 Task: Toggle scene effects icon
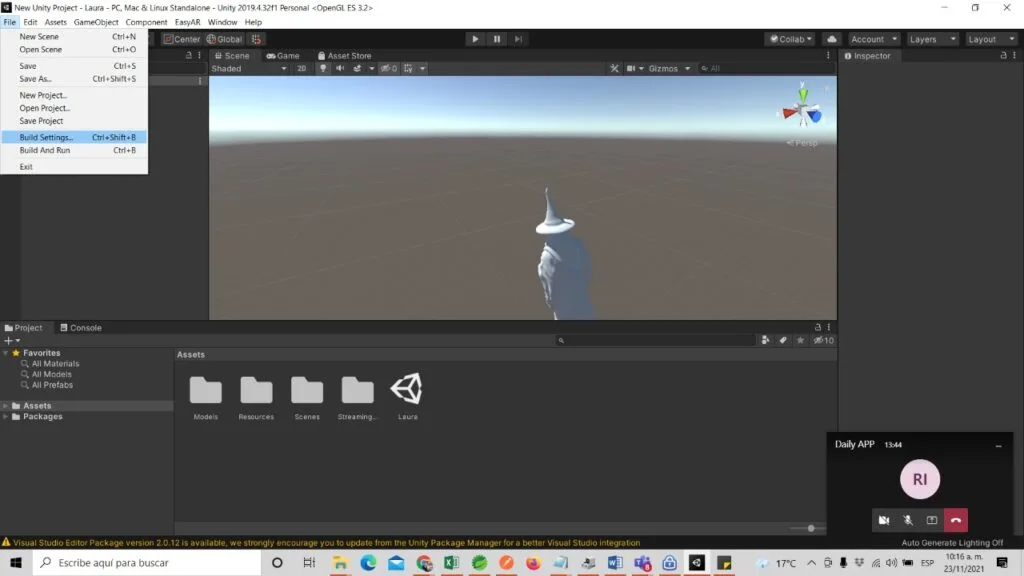pos(357,69)
